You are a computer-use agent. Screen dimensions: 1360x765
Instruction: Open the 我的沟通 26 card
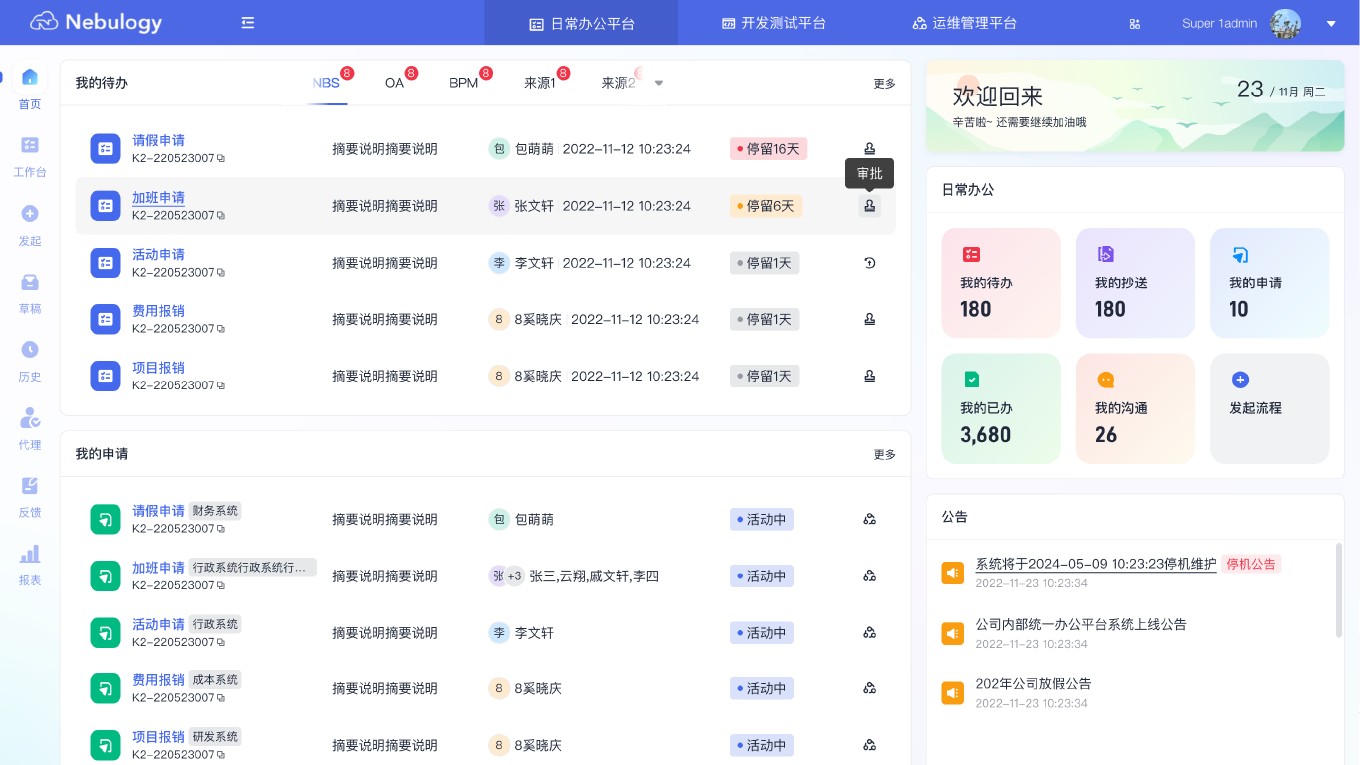(1135, 408)
